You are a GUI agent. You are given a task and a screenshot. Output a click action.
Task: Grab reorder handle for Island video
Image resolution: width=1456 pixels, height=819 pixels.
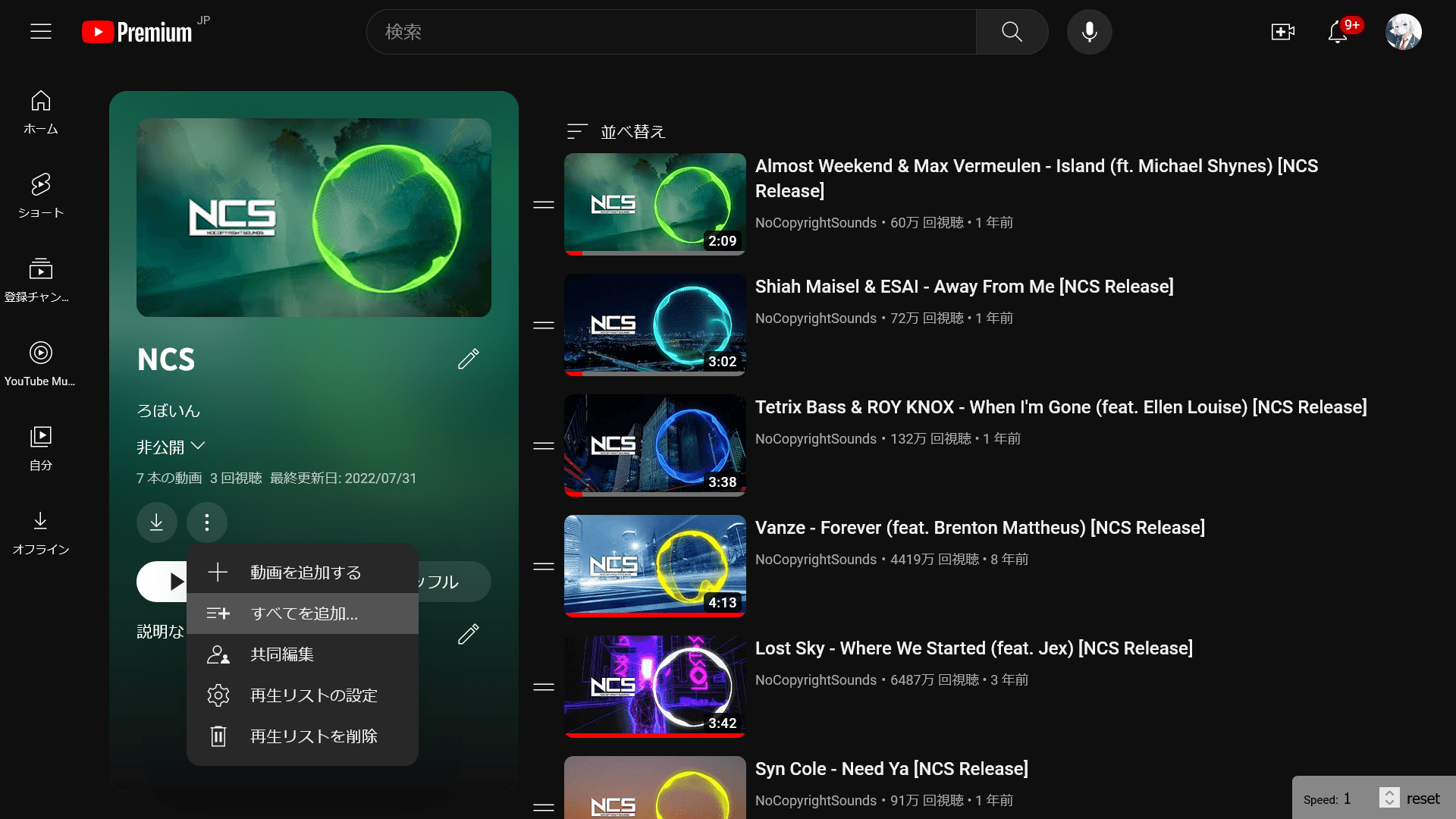[544, 205]
